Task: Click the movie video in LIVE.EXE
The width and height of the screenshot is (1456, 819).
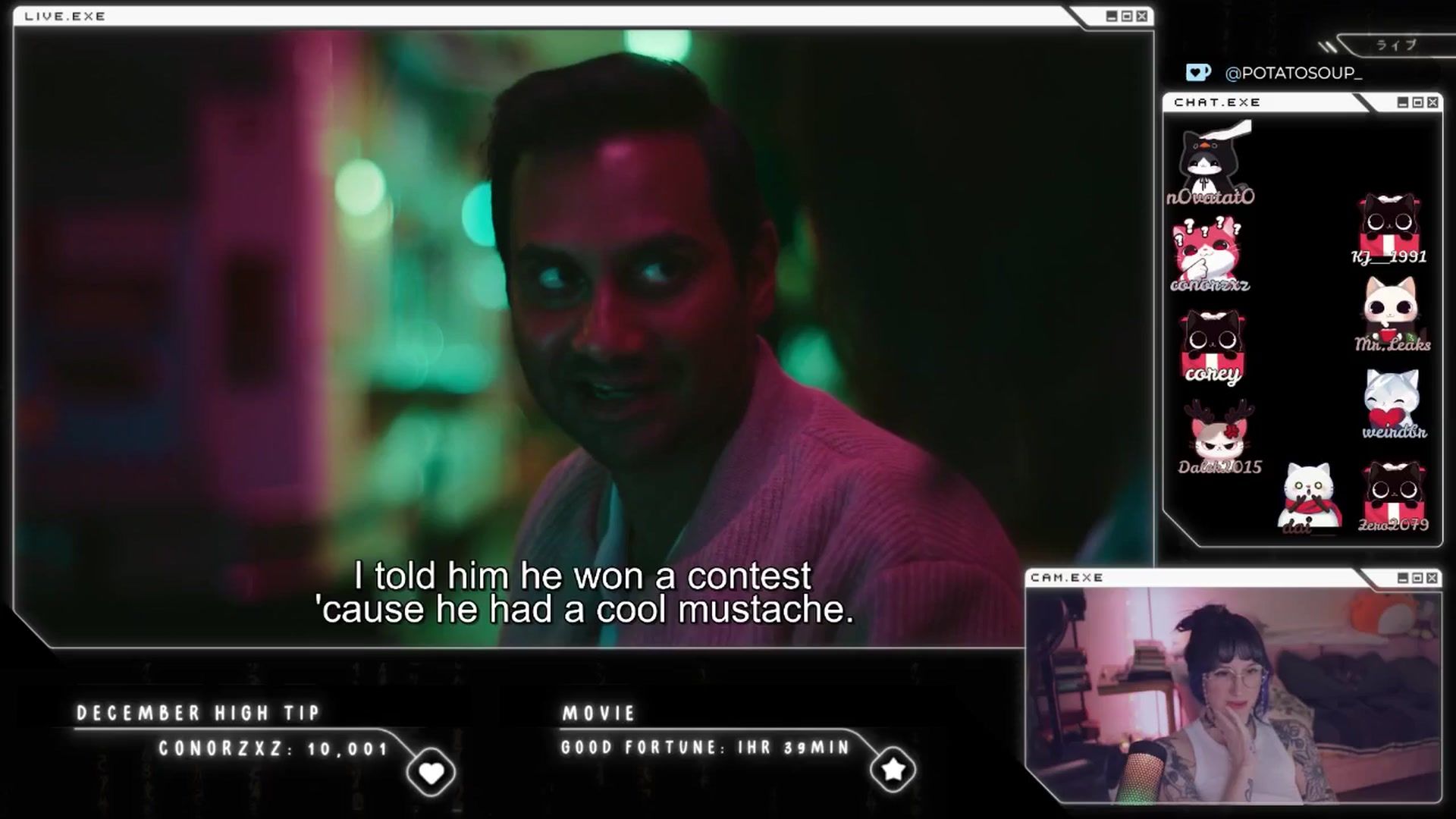Action: 584,337
